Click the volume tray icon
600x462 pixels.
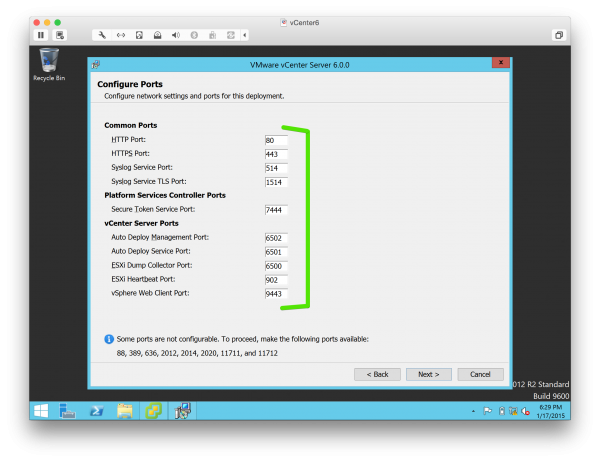pos(525,411)
